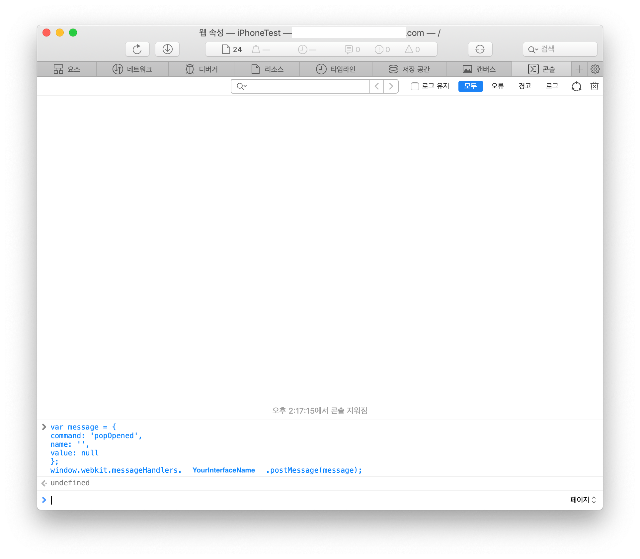
Task: Open Web Inspector settings gear
Action: coord(595,69)
